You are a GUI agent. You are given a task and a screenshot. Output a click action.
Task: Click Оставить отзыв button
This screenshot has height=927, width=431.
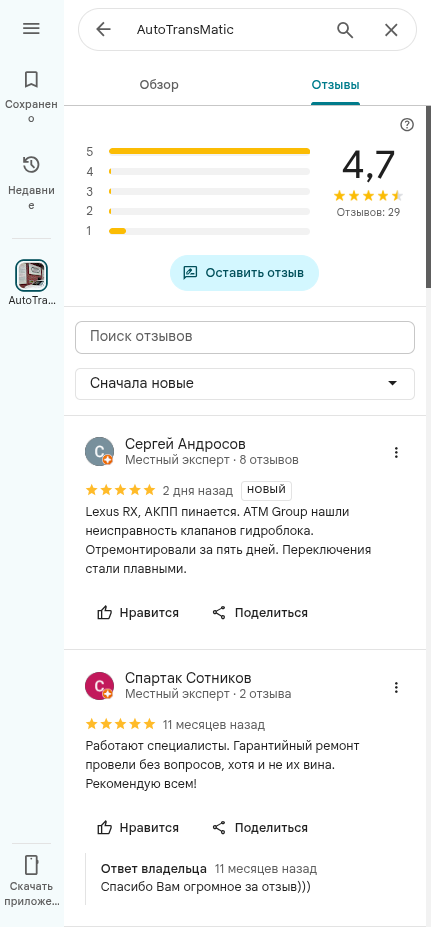click(x=244, y=273)
